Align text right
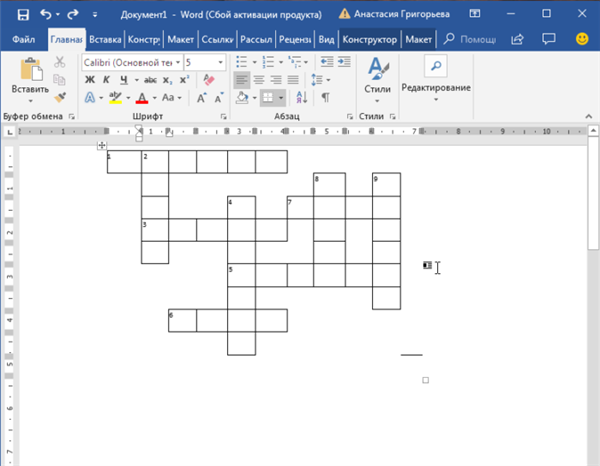Image resolution: width=600 pixels, height=466 pixels. tap(276, 80)
